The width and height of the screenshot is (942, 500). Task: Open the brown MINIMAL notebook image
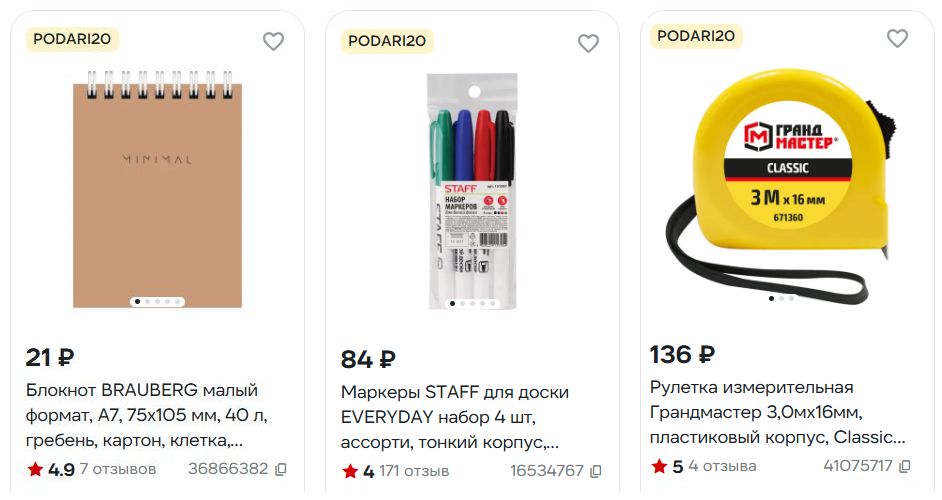pos(157,190)
